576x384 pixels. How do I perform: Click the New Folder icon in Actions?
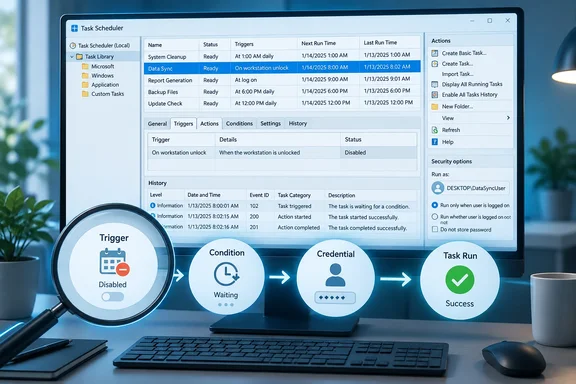coord(435,107)
